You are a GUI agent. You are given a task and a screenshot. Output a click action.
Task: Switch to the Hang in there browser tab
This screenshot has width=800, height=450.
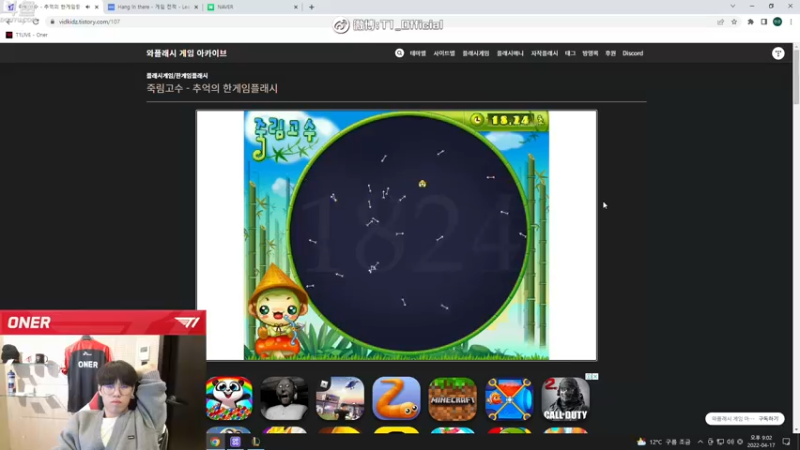pos(153,7)
